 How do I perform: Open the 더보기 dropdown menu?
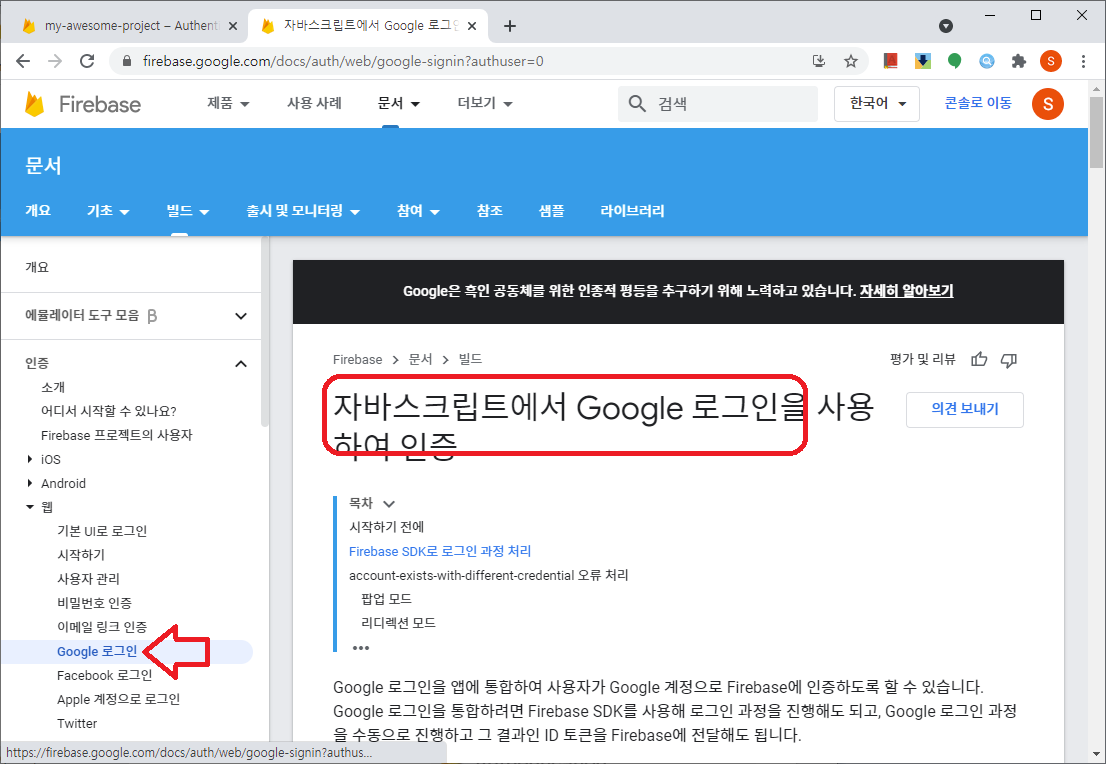pos(485,104)
